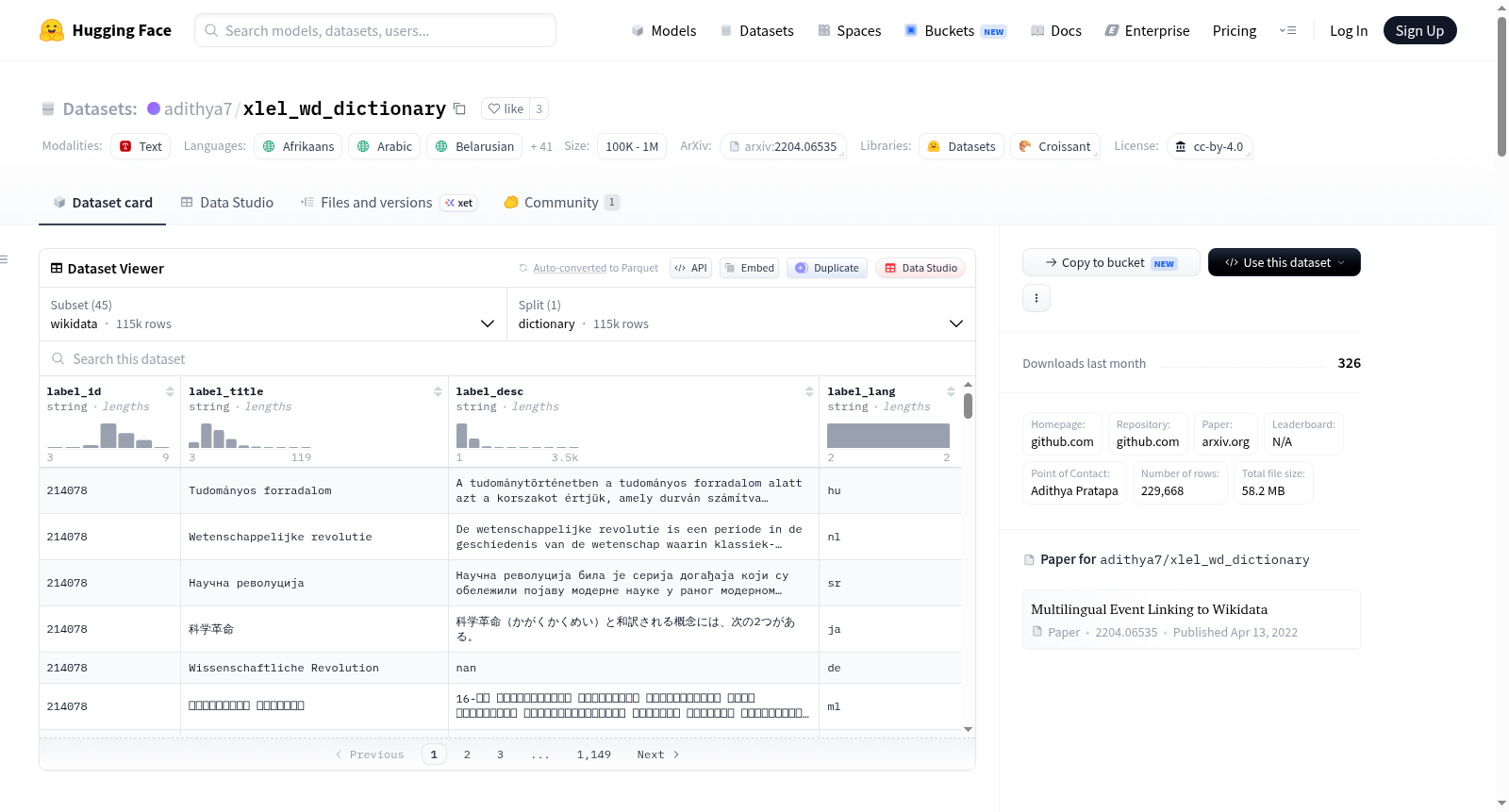
Task: Click the Log In link
Action: pos(1348,30)
